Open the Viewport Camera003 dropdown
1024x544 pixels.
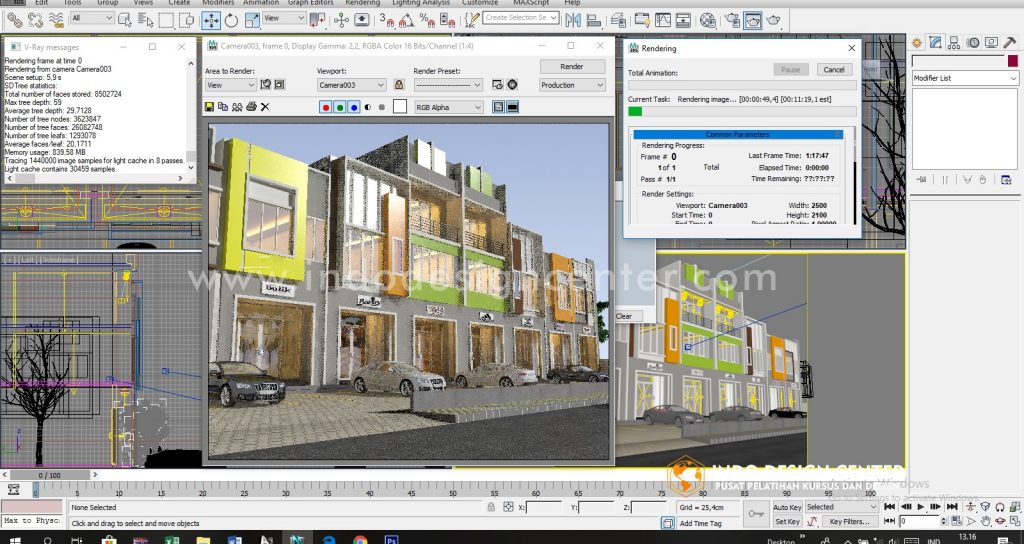(351, 85)
